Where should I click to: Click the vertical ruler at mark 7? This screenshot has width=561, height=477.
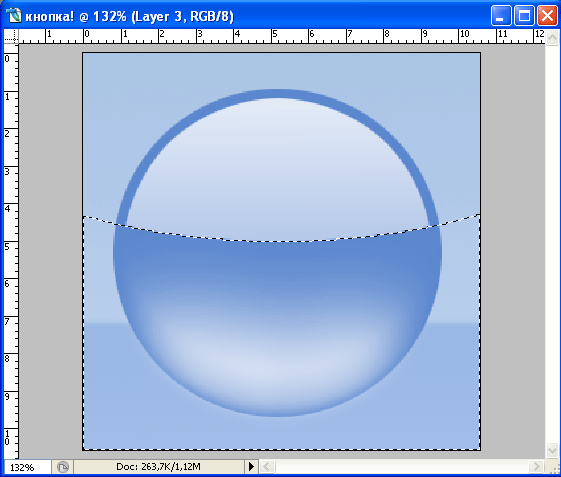(x=9, y=322)
